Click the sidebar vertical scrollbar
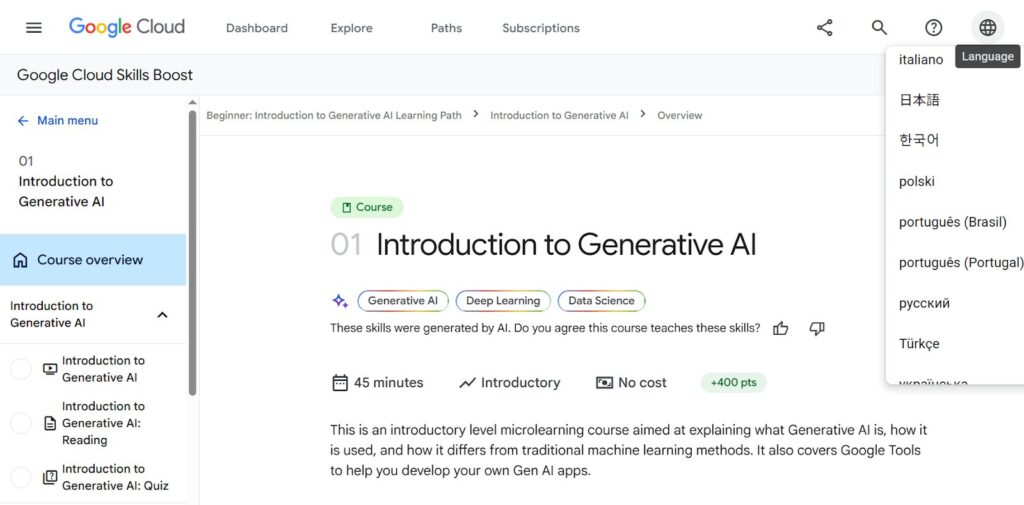1024x505 pixels. [192, 252]
